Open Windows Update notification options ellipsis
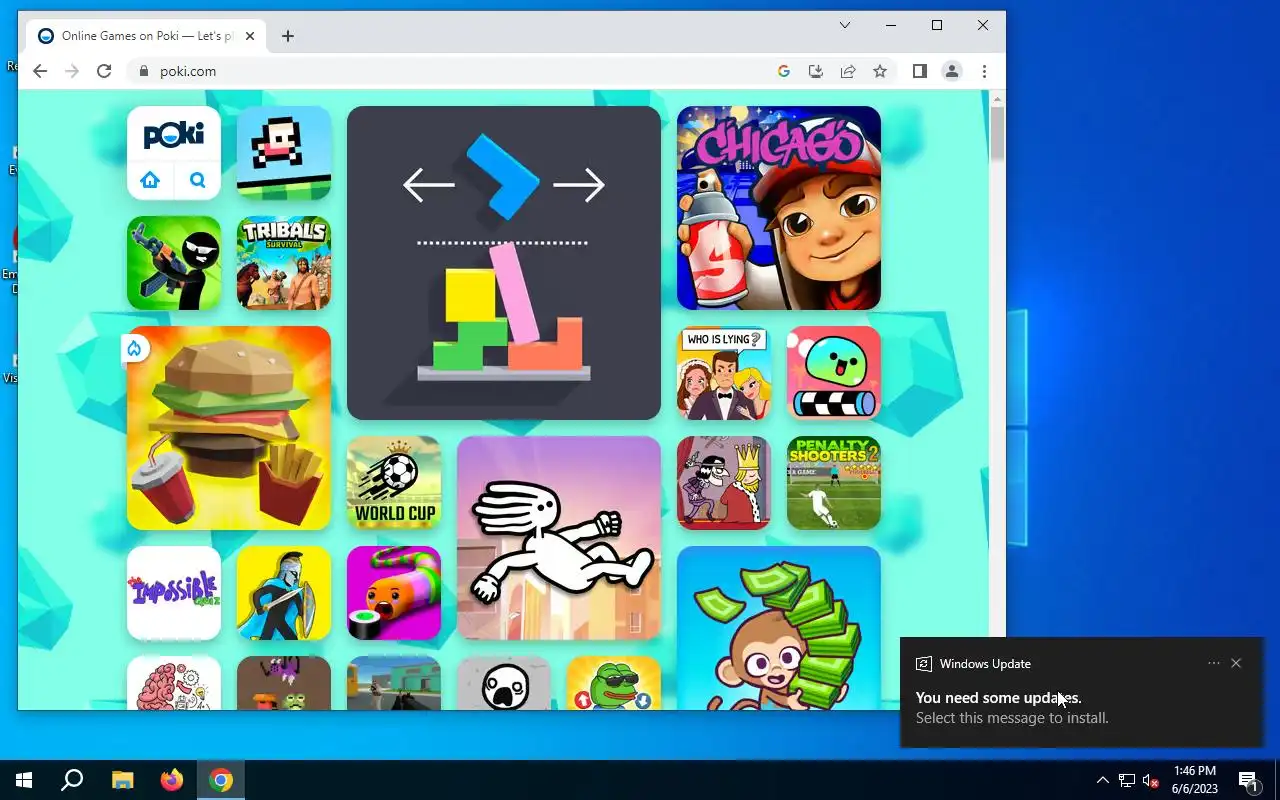Screen dimensions: 1280x800 (x=1214, y=663)
